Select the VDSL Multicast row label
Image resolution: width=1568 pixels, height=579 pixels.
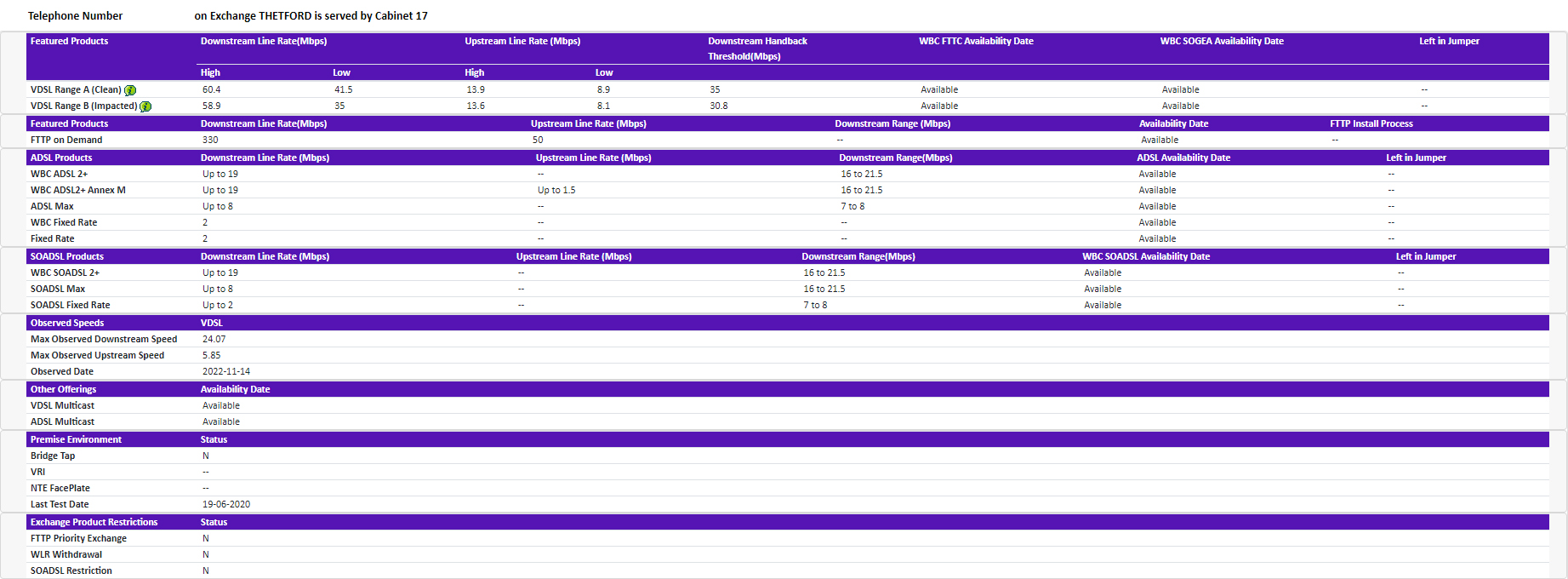click(63, 405)
